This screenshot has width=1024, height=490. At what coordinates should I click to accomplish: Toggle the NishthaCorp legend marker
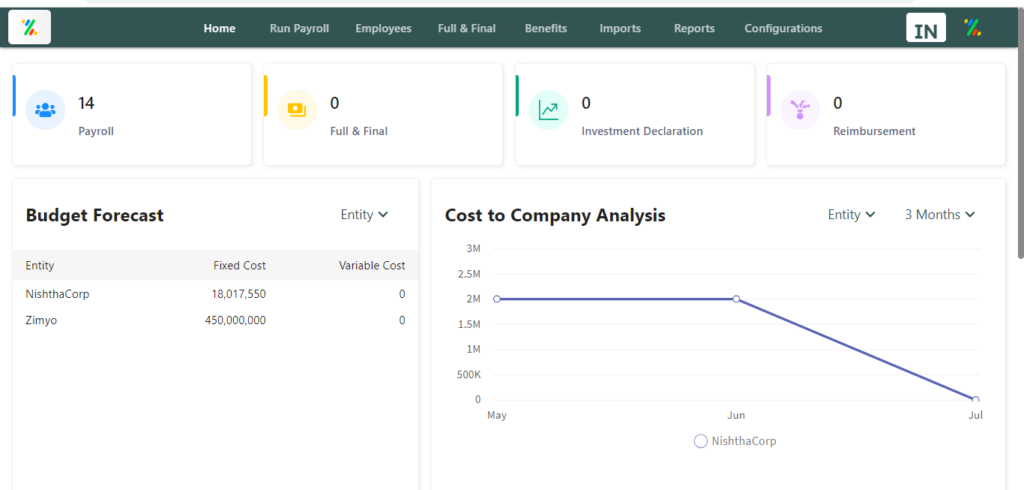coord(701,441)
